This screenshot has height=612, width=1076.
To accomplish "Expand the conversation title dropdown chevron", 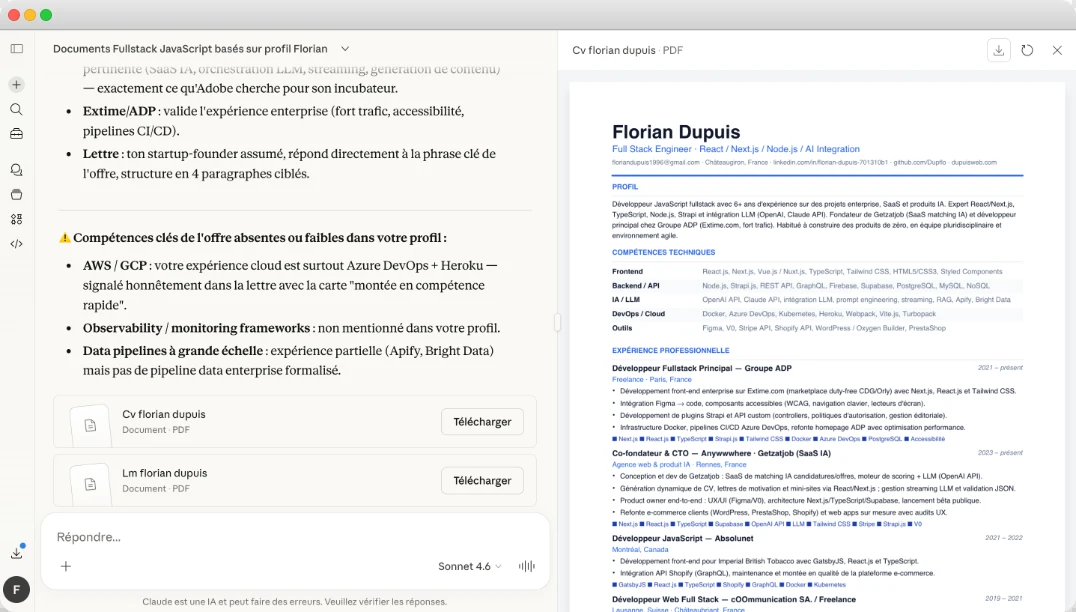I will 345,48.
